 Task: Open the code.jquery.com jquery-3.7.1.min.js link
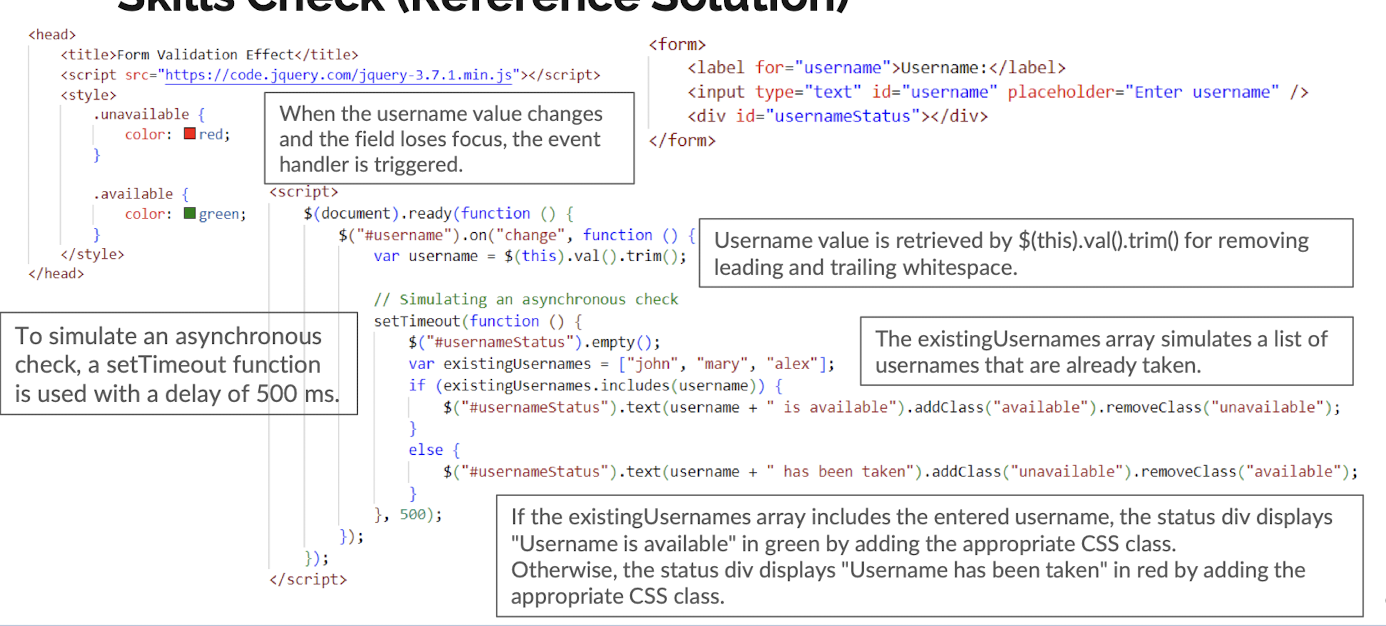pyautogui.click(x=340, y=75)
